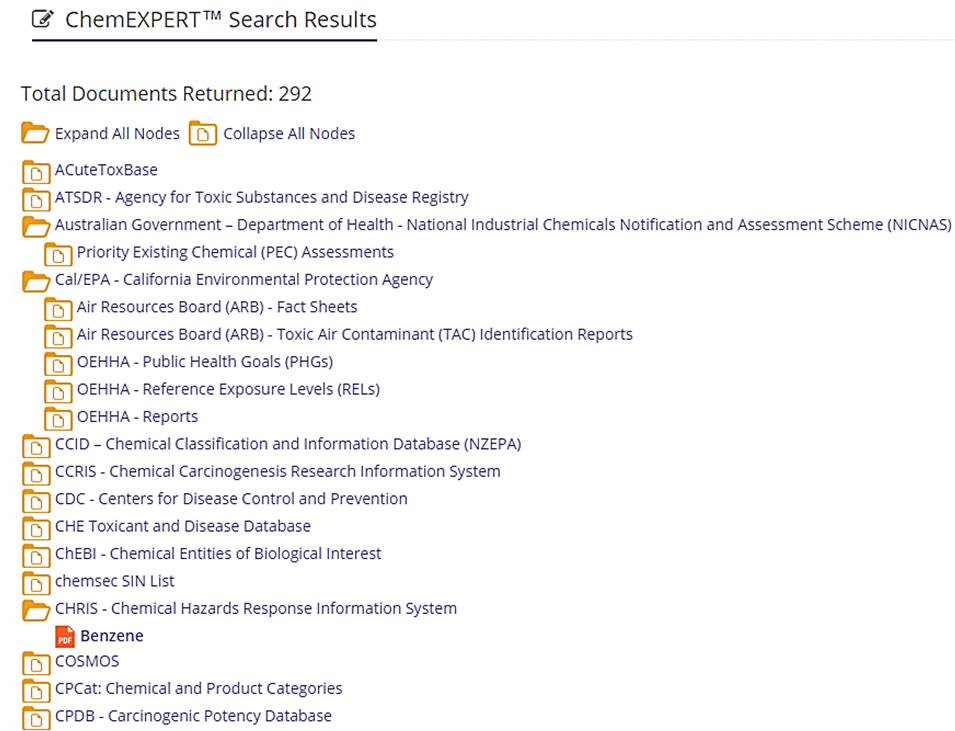Viewport: 955px width, 731px height.
Task: Select OEHHA - Public Health Goals (PHGs)
Action: [205, 362]
